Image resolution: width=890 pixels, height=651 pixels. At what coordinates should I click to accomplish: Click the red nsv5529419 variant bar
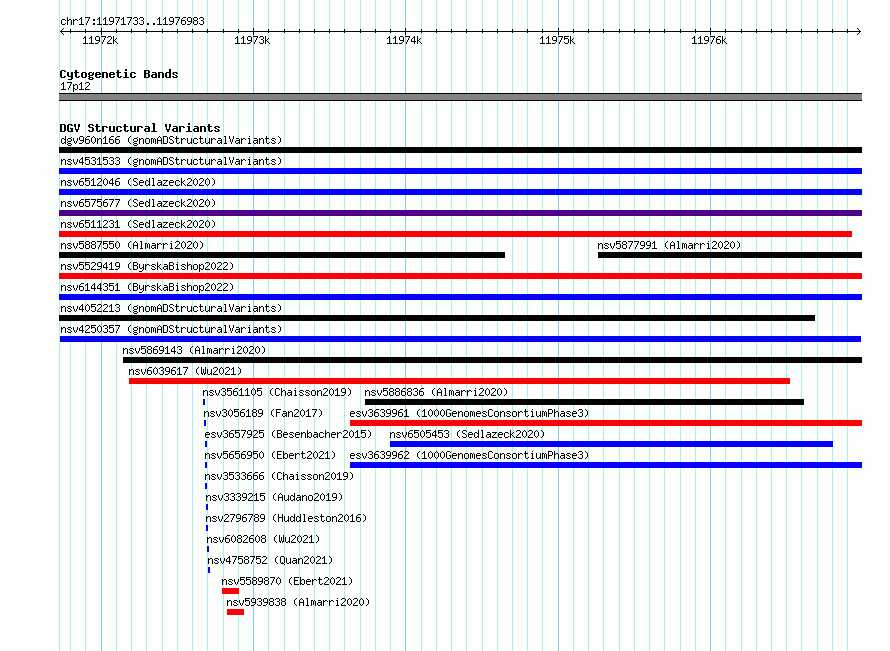[x=460, y=276]
